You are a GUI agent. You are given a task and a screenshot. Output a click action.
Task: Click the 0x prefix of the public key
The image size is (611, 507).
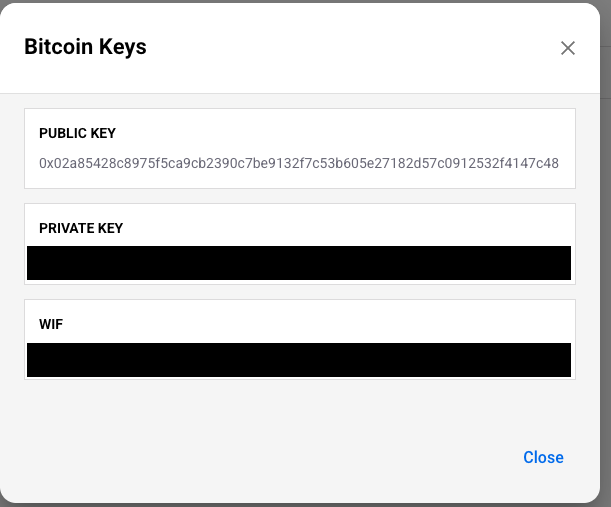tap(46, 163)
